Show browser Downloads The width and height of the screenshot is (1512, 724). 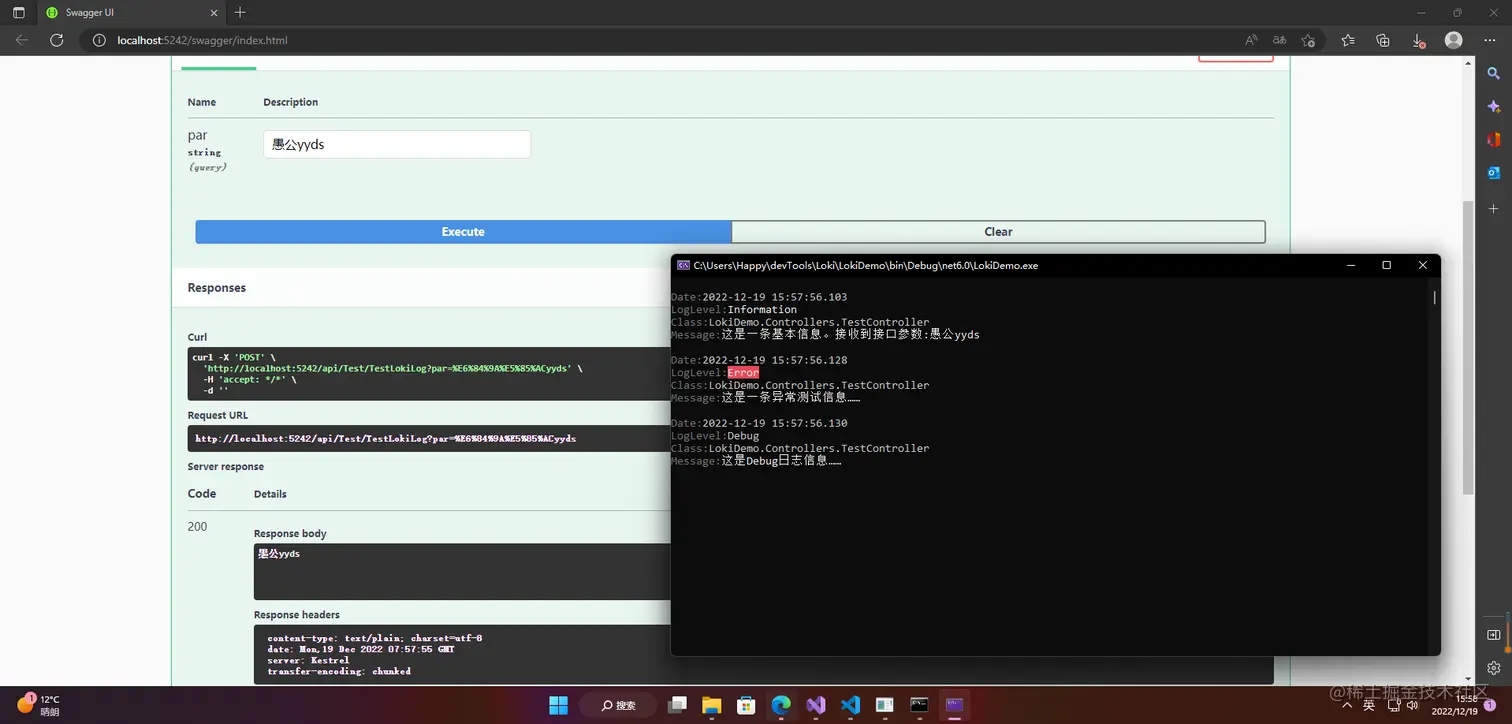click(x=1418, y=40)
